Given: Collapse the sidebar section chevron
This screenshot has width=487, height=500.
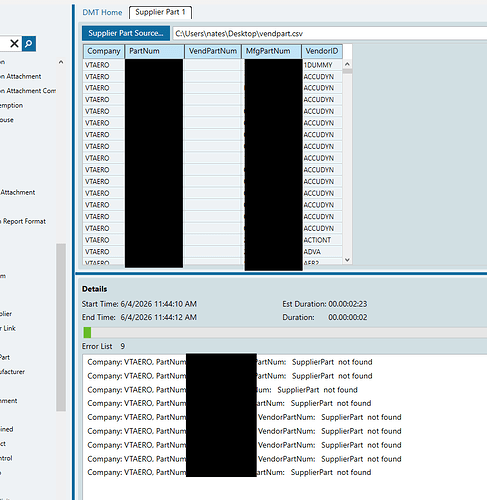Looking at the screenshot, I should (x=61, y=62).
